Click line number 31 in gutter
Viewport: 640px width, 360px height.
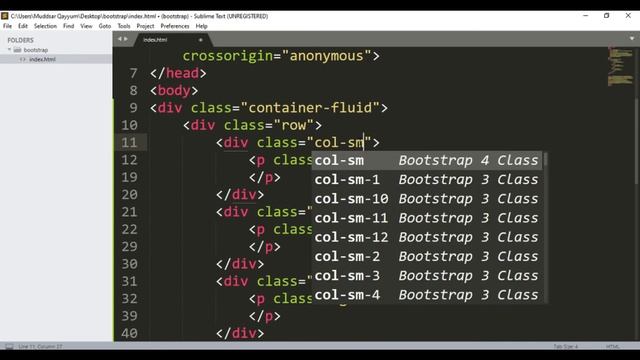[x=129, y=281]
